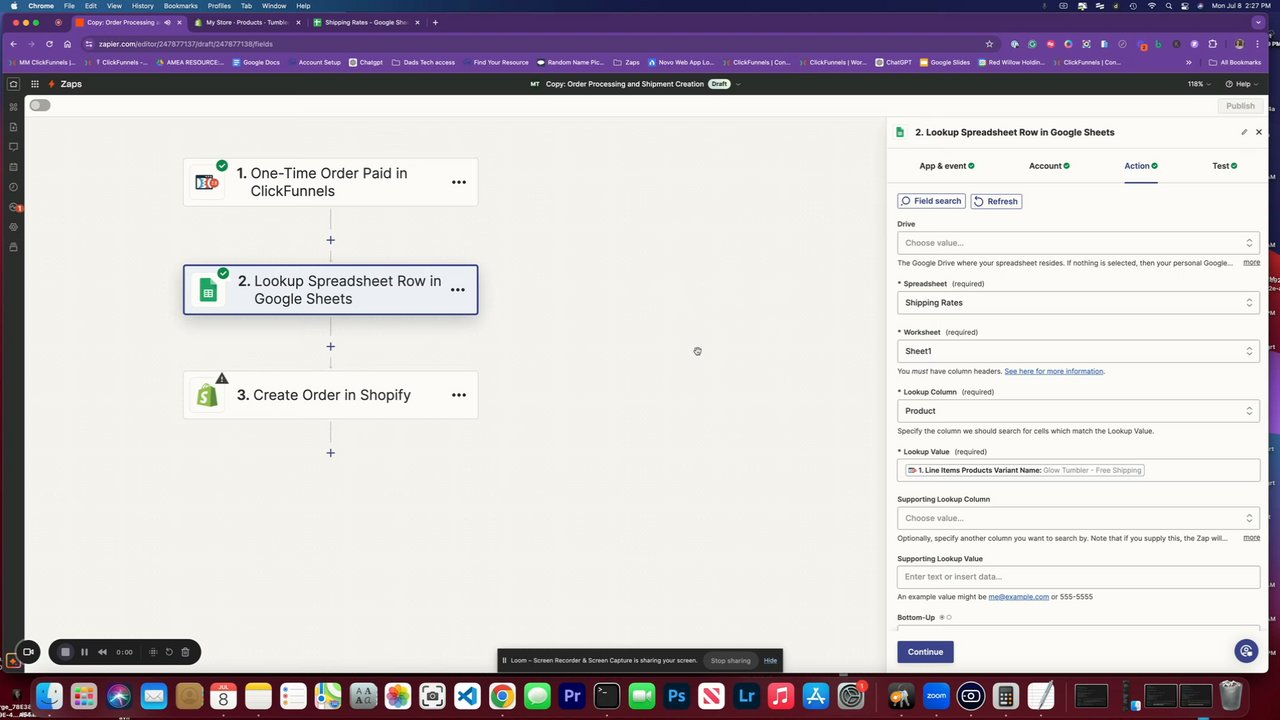This screenshot has height=720, width=1280.
Task: Click the Field search button
Action: (x=931, y=201)
